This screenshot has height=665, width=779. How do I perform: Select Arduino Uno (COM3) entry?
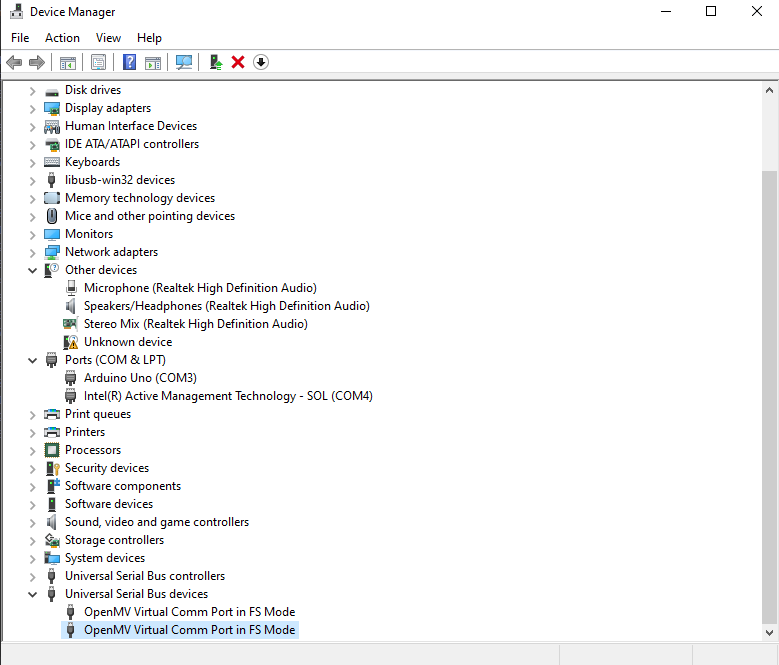140,378
